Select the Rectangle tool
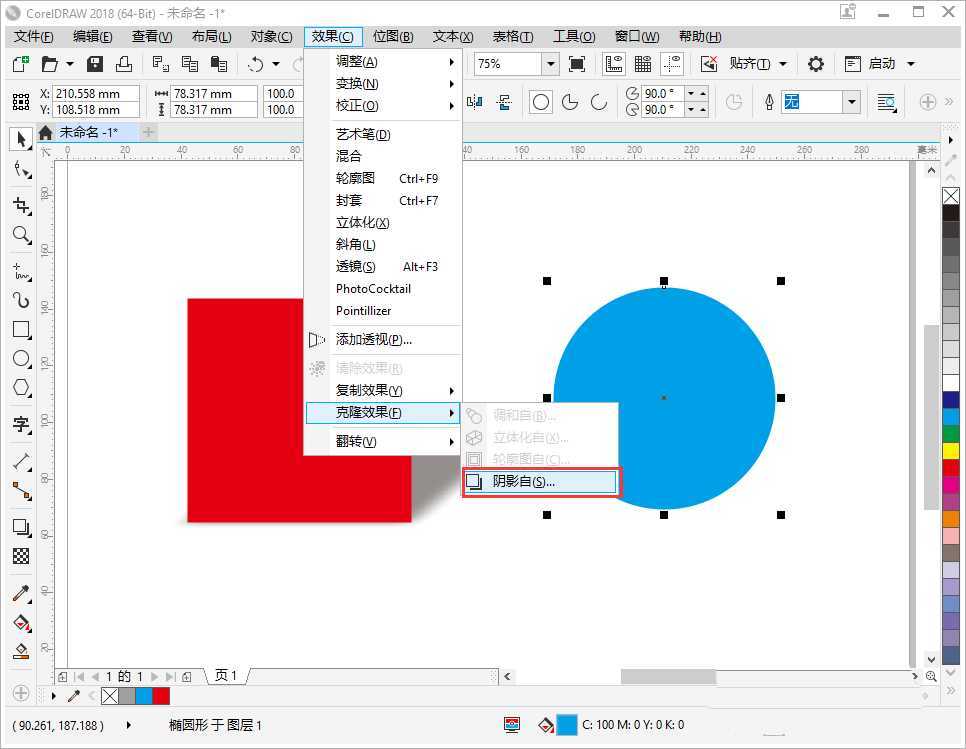966x749 pixels. pos(21,329)
